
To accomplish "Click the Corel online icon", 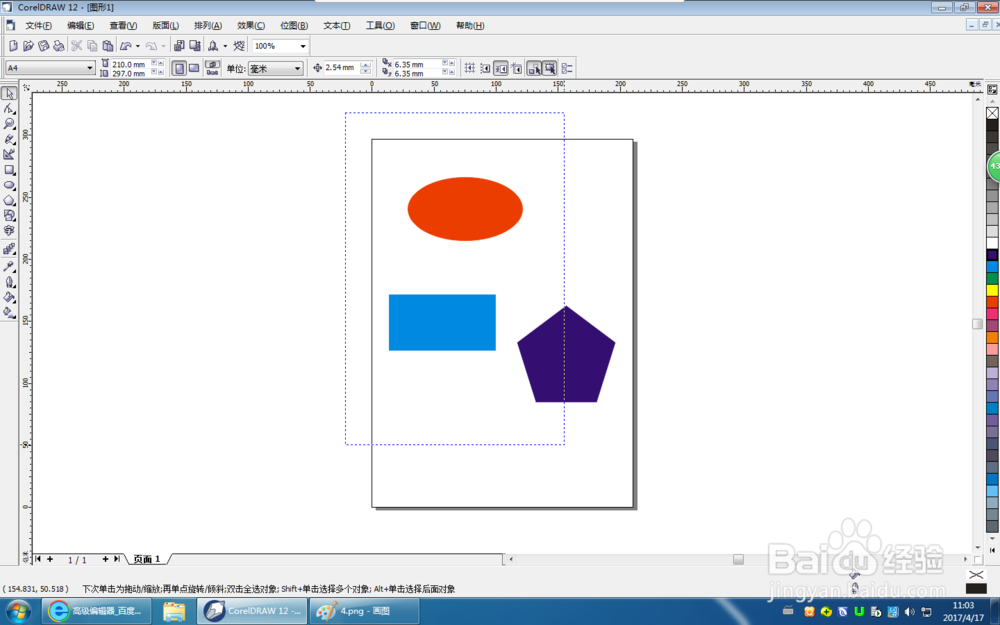I will (x=239, y=46).
